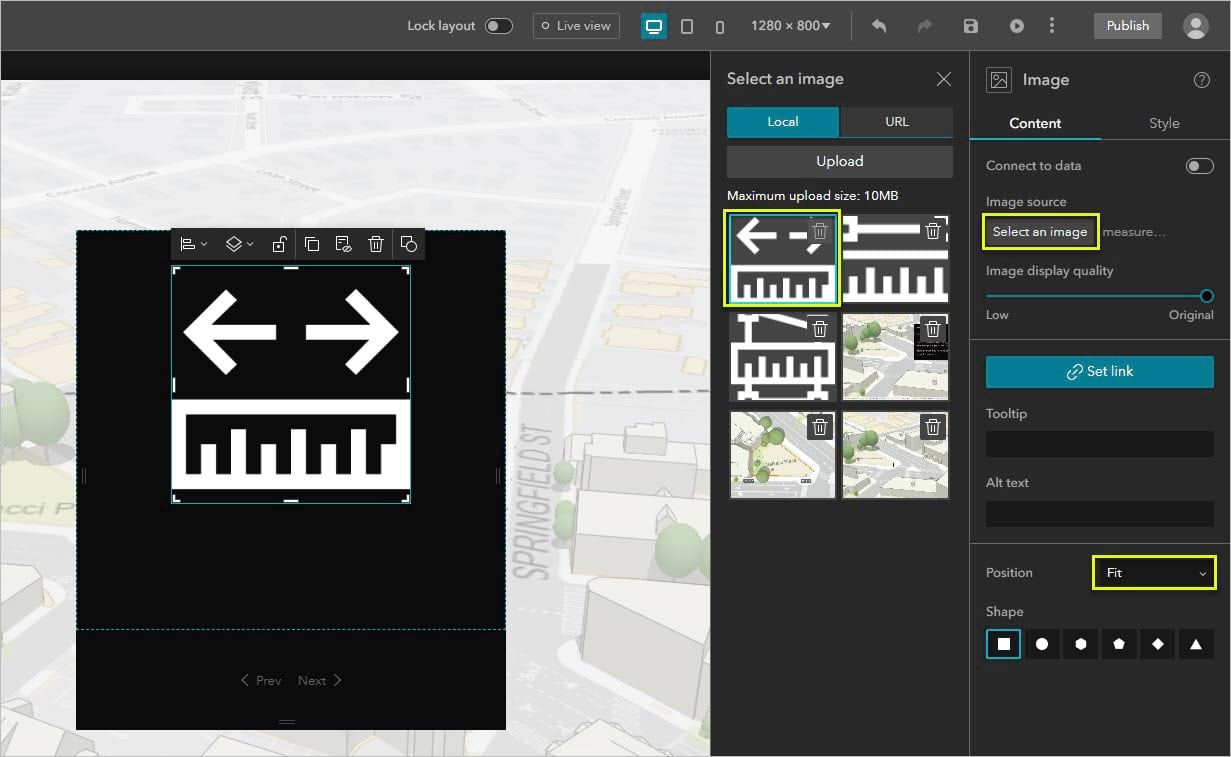The image size is (1231, 757).
Task: Click the Undo arrow icon
Action: (878, 25)
